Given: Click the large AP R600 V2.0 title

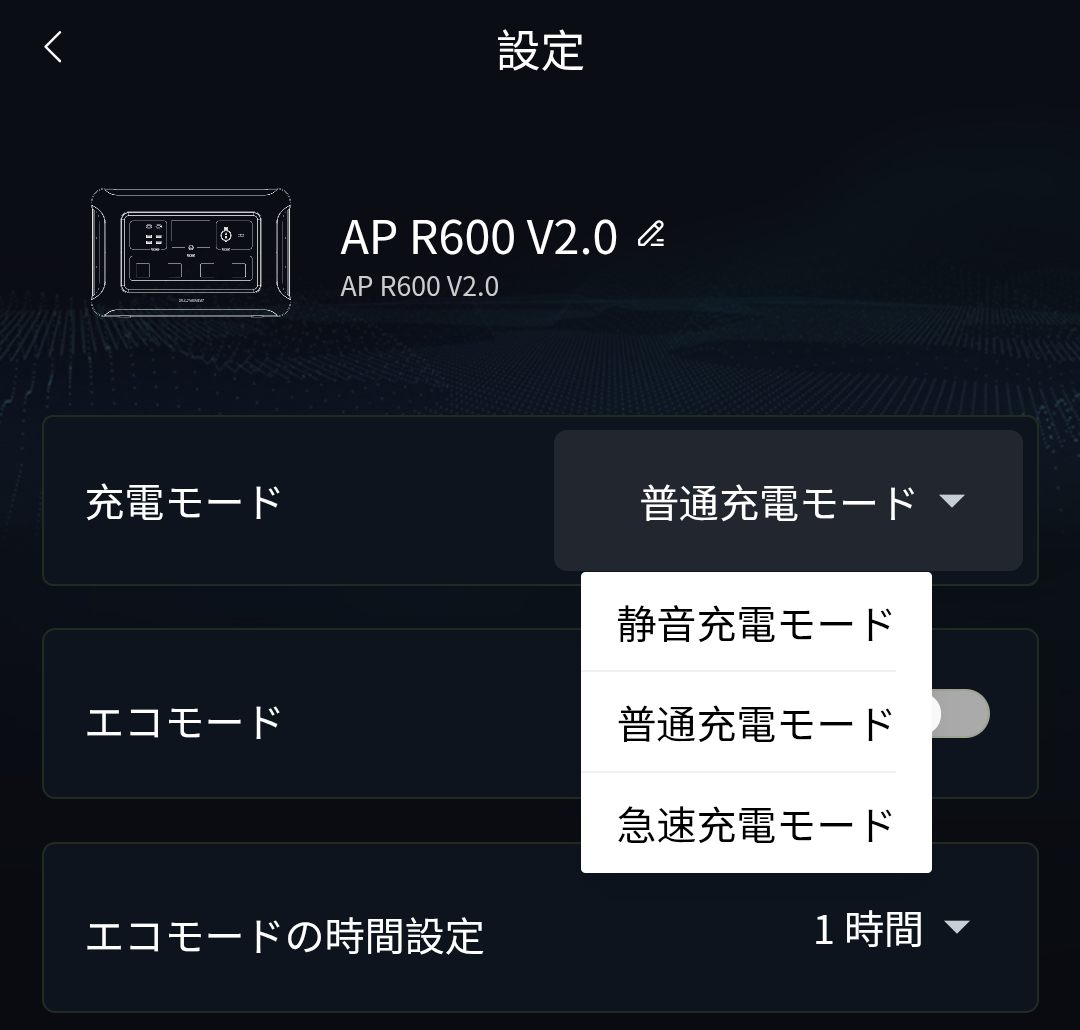Looking at the screenshot, I should (x=479, y=237).
